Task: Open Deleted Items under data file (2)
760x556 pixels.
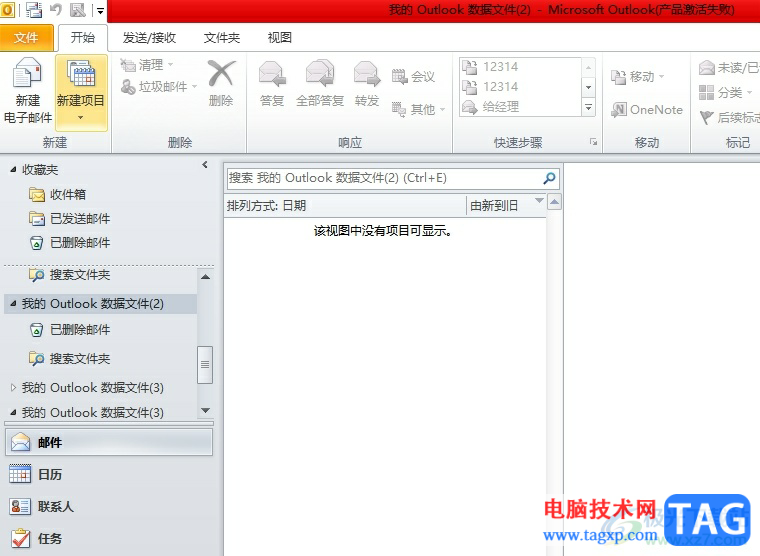Action: pos(69,330)
